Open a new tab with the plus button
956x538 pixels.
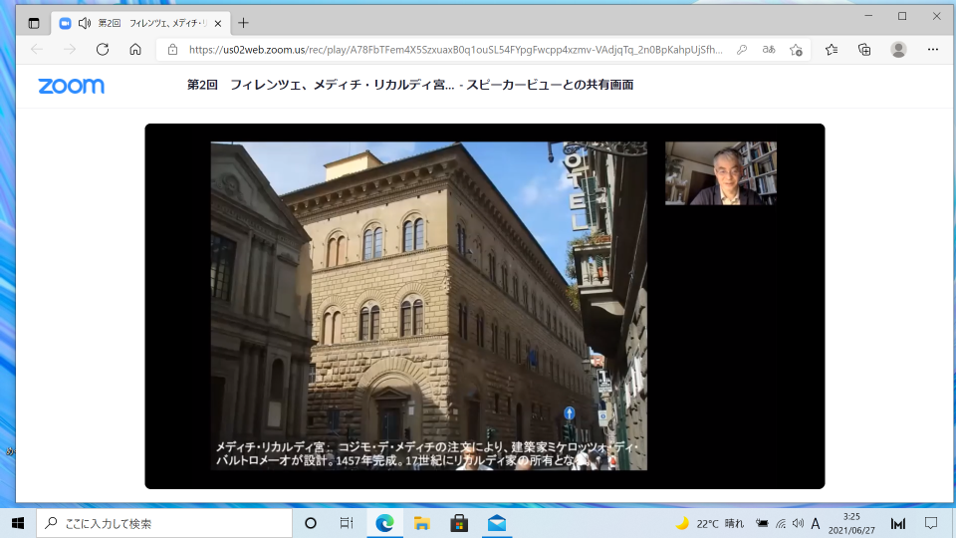[243, 23]
